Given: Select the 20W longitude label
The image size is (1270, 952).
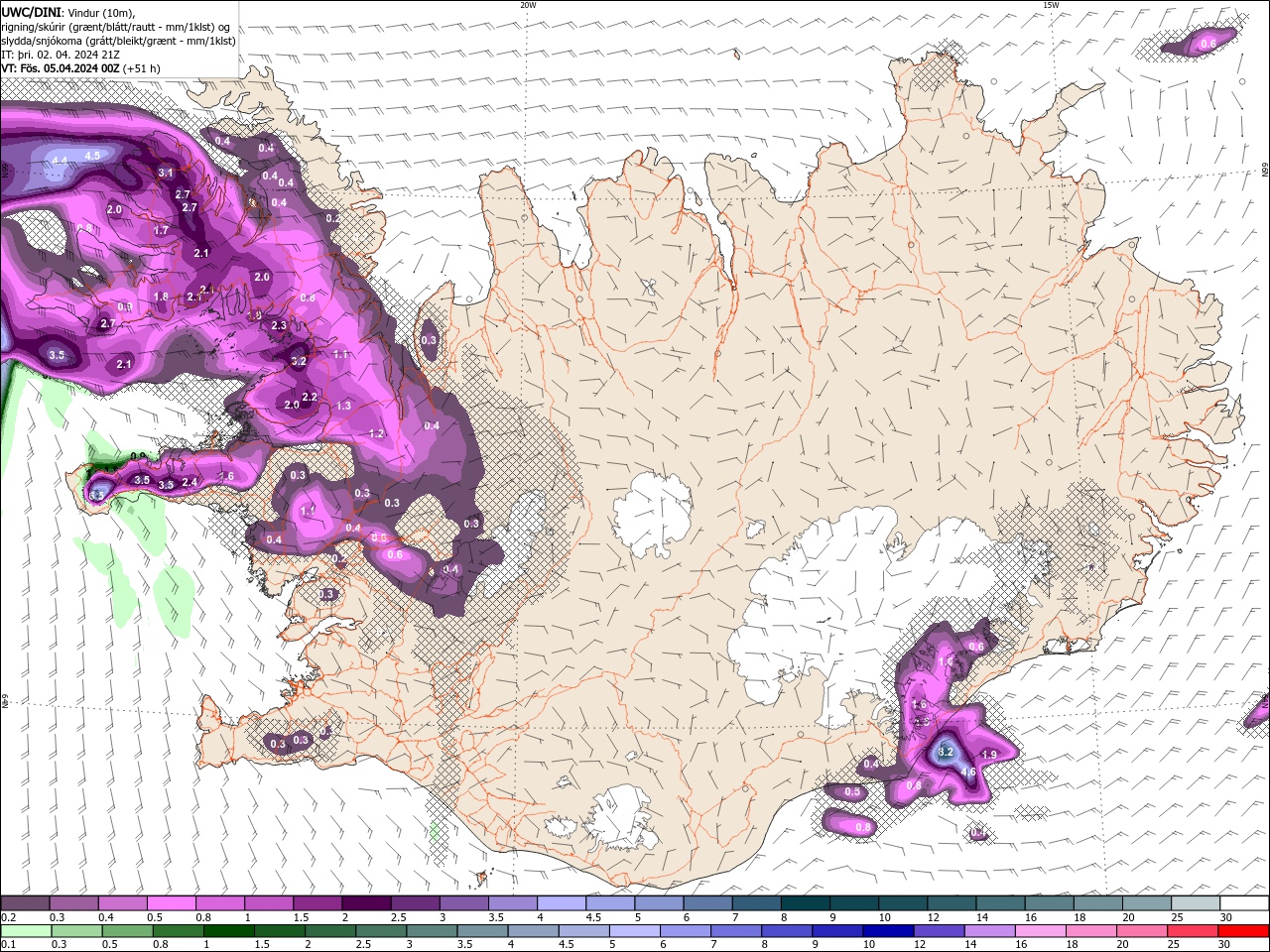Looking at the screenshot, I should click(x=528, y=5).
